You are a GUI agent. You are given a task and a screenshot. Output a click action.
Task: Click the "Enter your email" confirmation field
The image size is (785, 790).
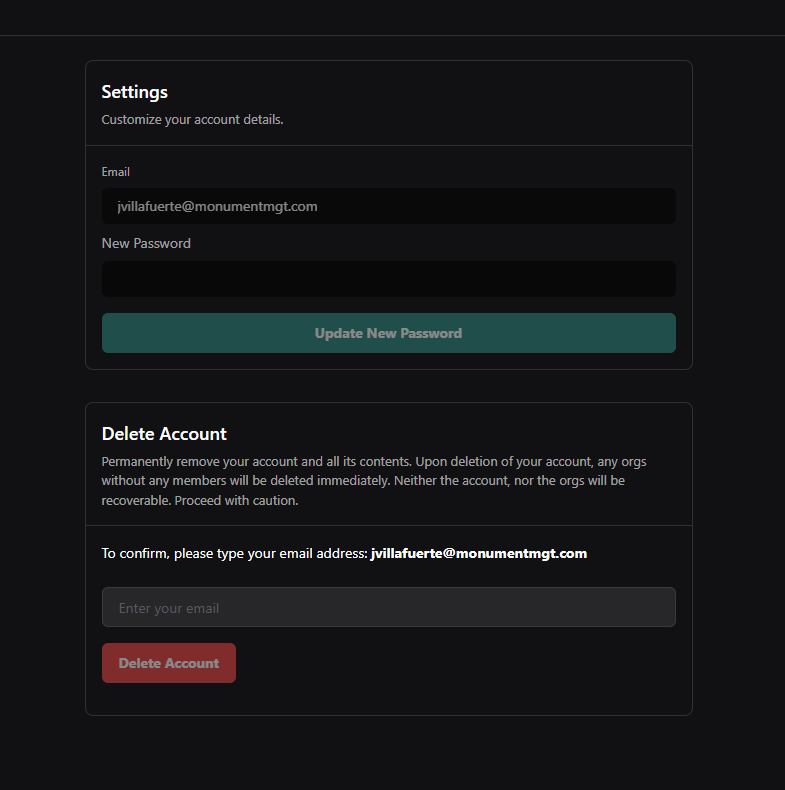388,607
